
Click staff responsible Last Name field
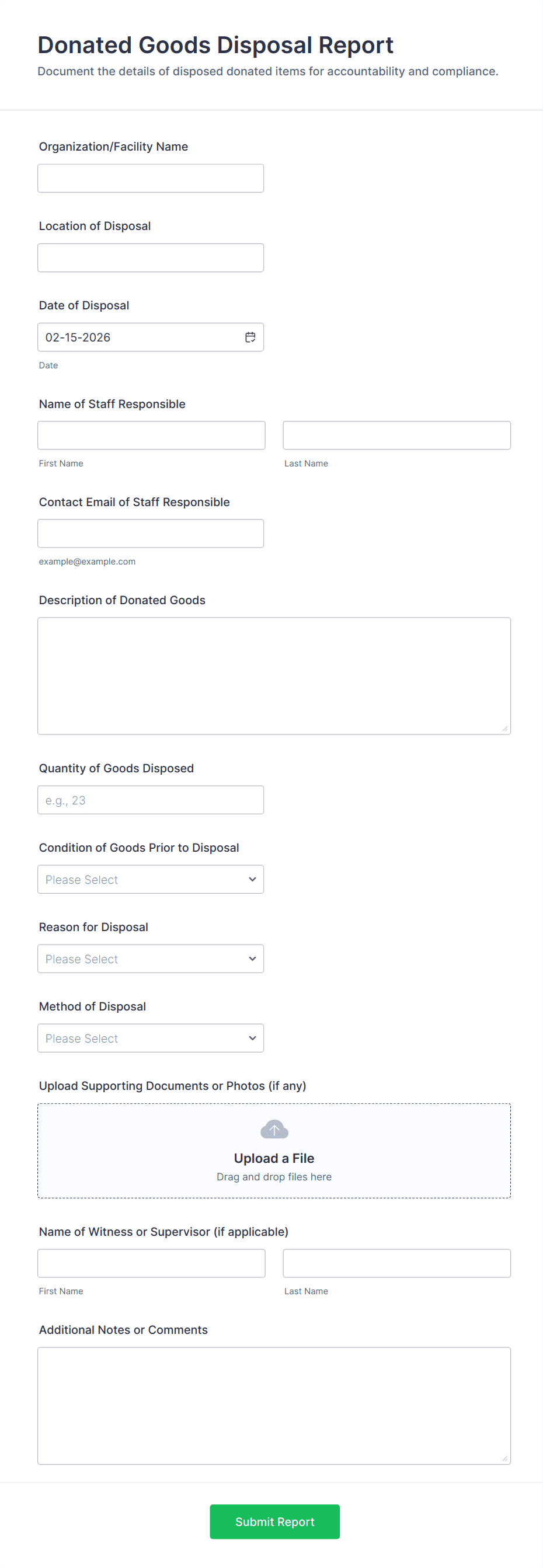coord(396,435)
